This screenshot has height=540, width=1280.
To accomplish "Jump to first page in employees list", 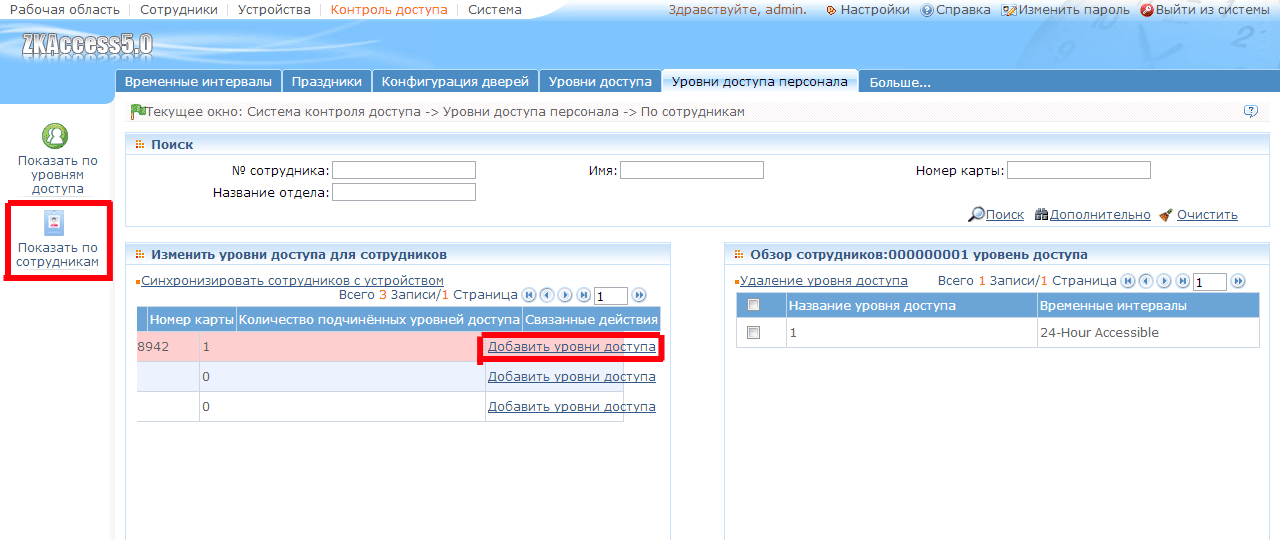I will coord(529,295).
